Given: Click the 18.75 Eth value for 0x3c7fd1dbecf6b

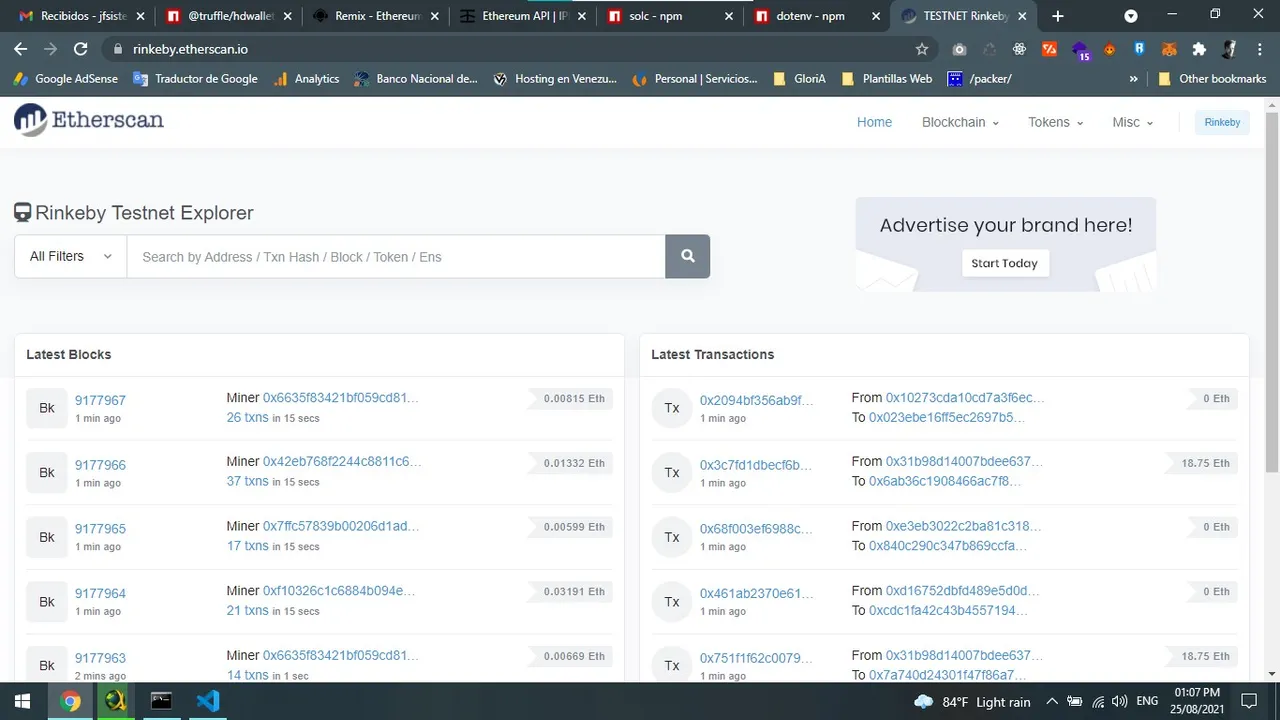Looking at the screenshot, I should coord(1202,463).
